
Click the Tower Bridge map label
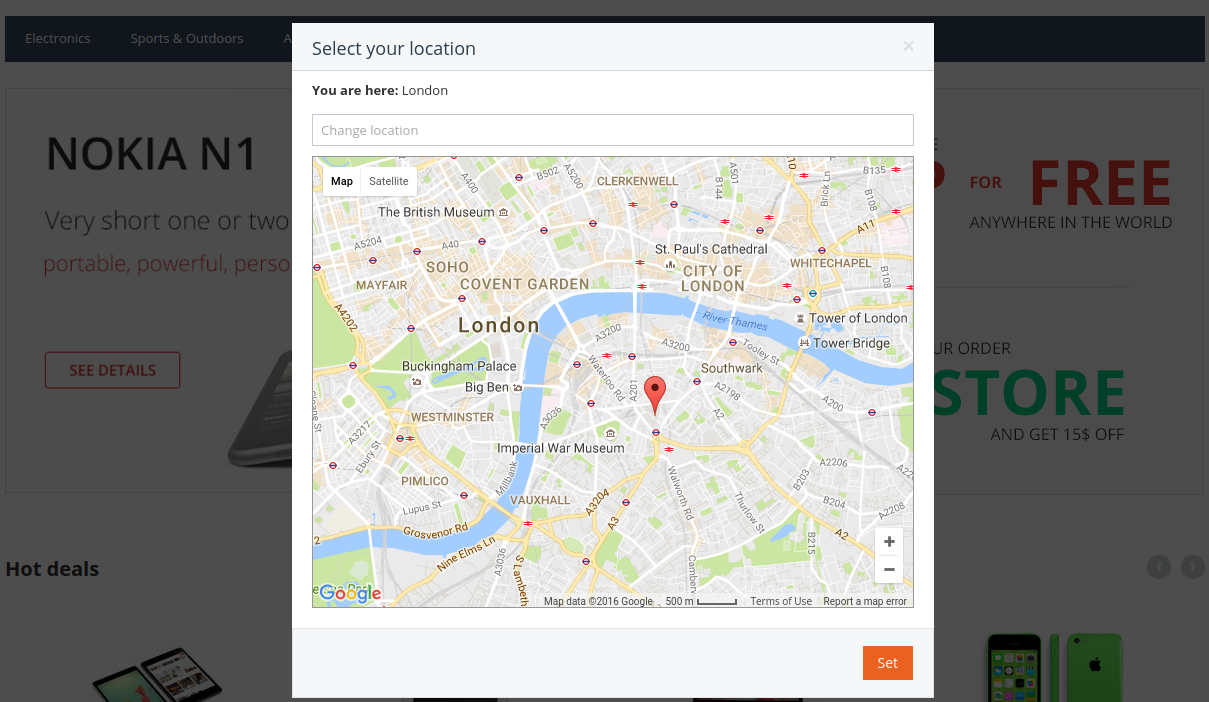click(x=851, y=343)
